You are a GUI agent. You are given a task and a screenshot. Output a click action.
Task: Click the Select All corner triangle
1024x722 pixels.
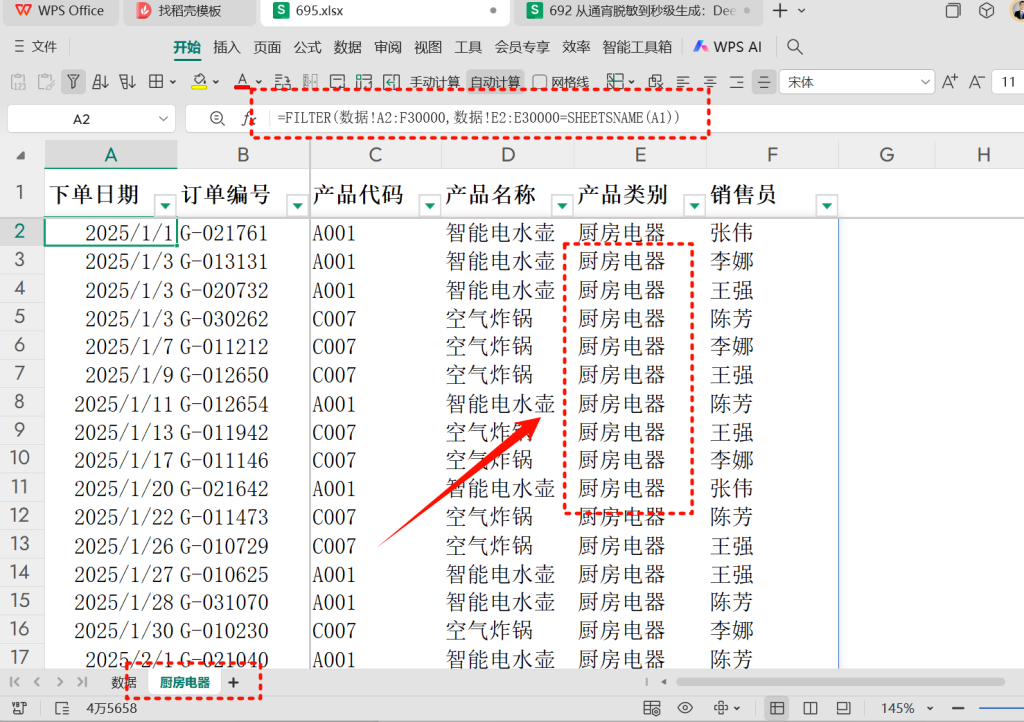22,155
